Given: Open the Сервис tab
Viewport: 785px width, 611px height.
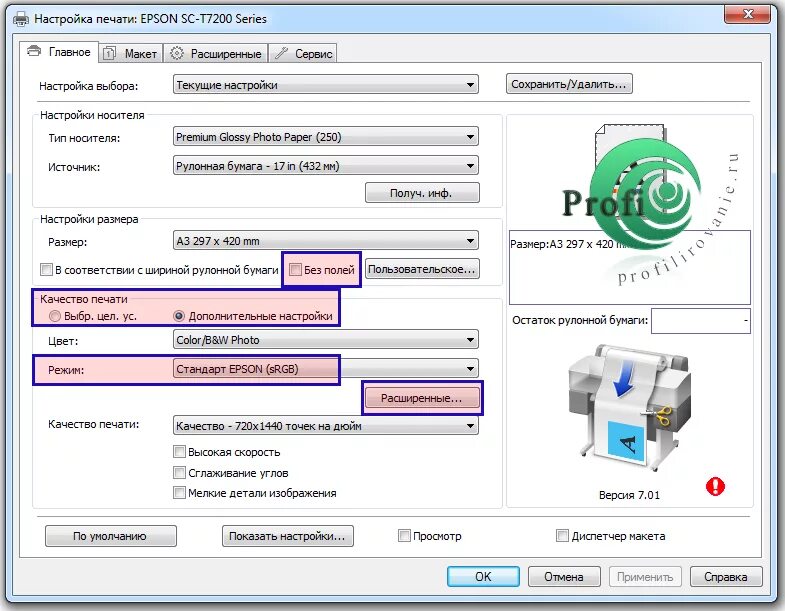Looking at the screenshot, I should pos(303,54).
